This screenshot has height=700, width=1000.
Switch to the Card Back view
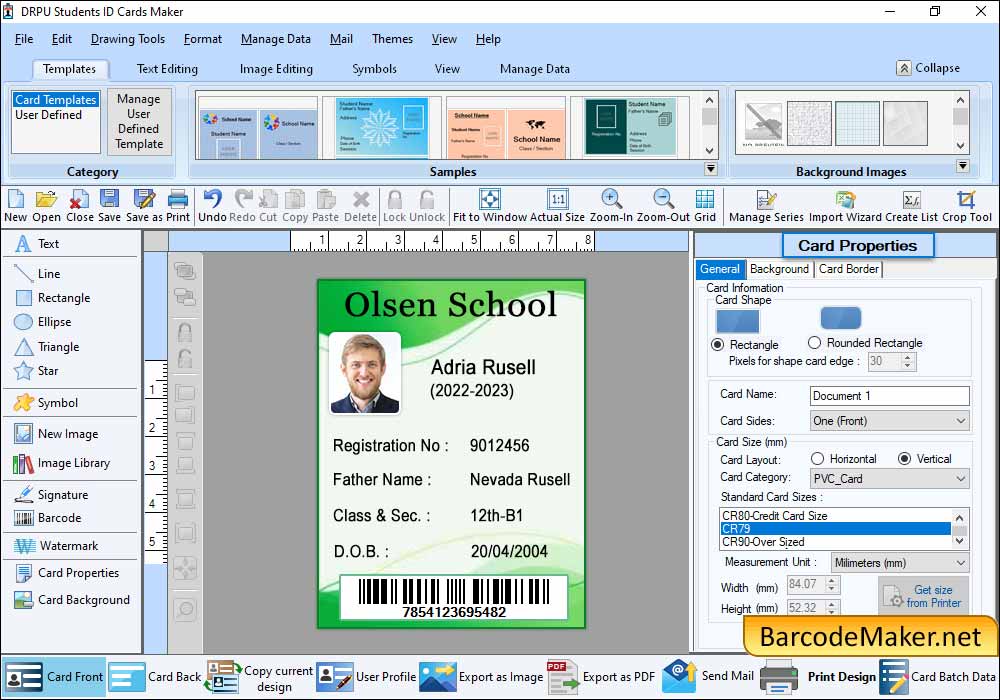click(x=155, y=676)
